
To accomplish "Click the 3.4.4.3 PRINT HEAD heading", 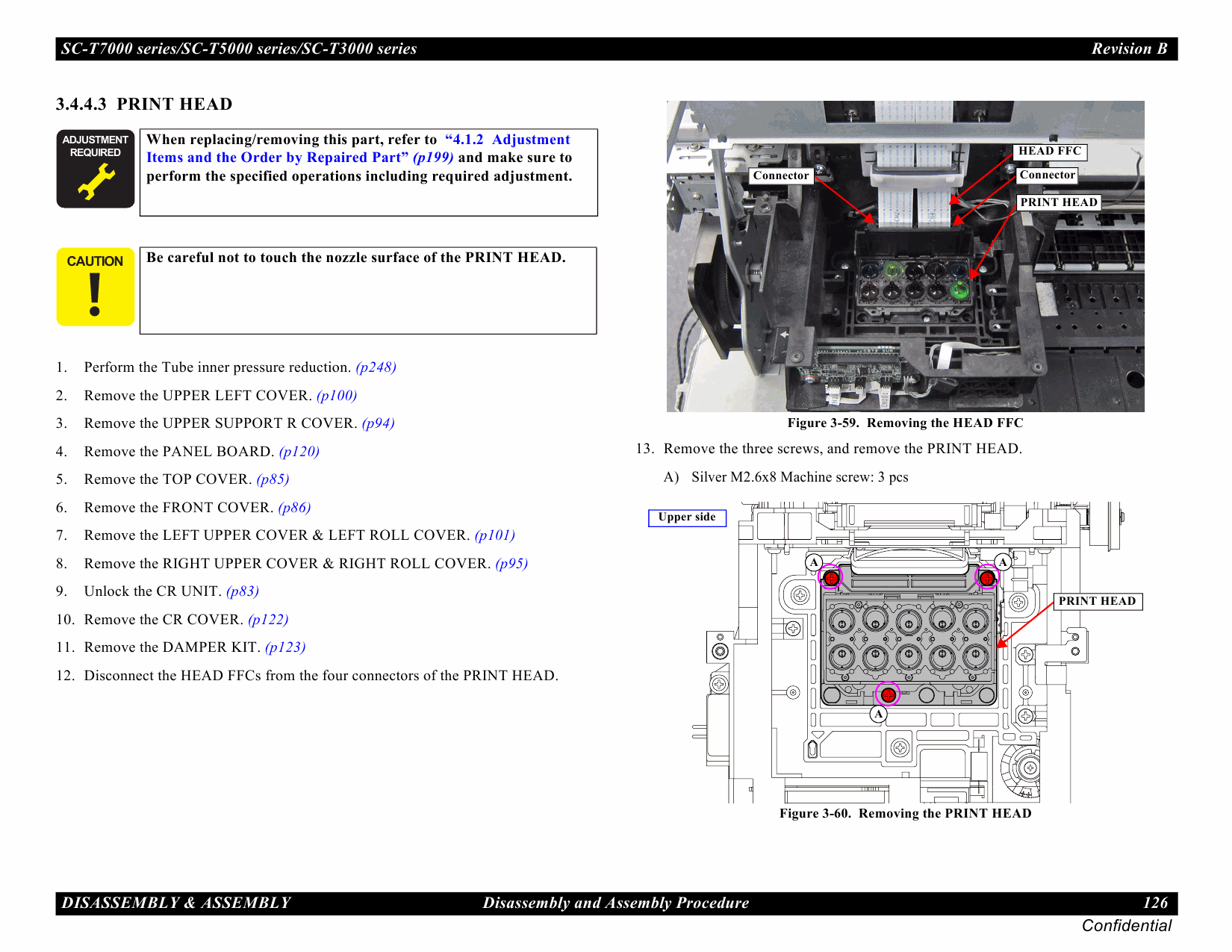I will [143, 105].
